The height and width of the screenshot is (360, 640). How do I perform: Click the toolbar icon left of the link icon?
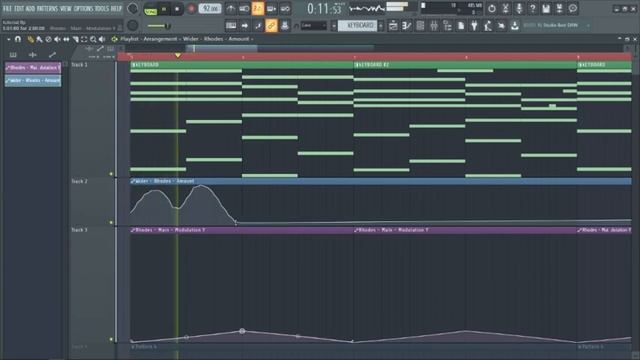point(258,26)
